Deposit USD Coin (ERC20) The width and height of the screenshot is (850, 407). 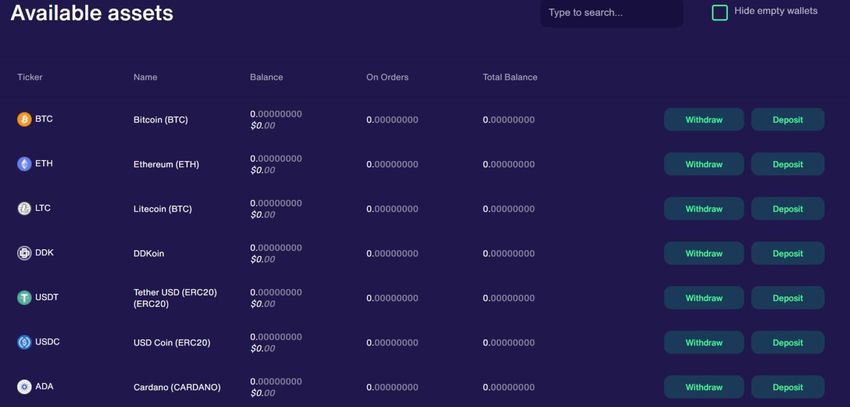788,343
